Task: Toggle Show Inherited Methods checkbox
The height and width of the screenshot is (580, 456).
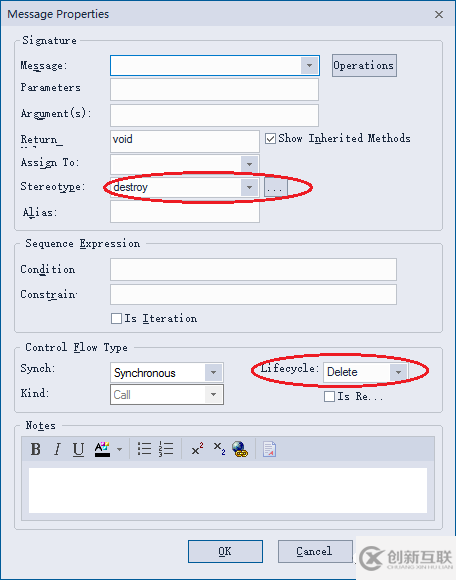Action: (270, 139)
